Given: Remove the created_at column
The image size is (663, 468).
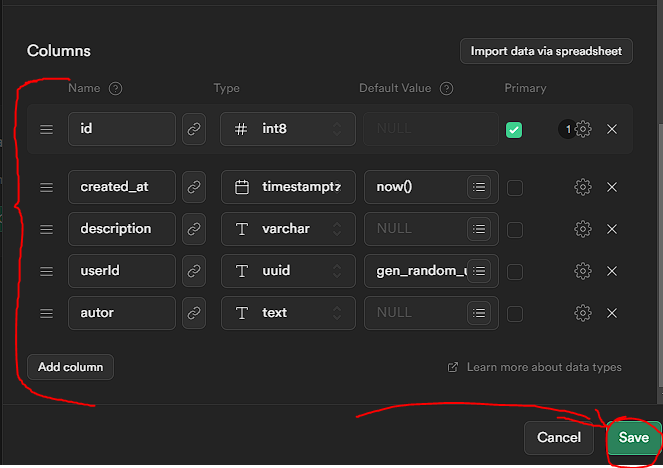Looking at the screenshot, I should pos(612,187).
